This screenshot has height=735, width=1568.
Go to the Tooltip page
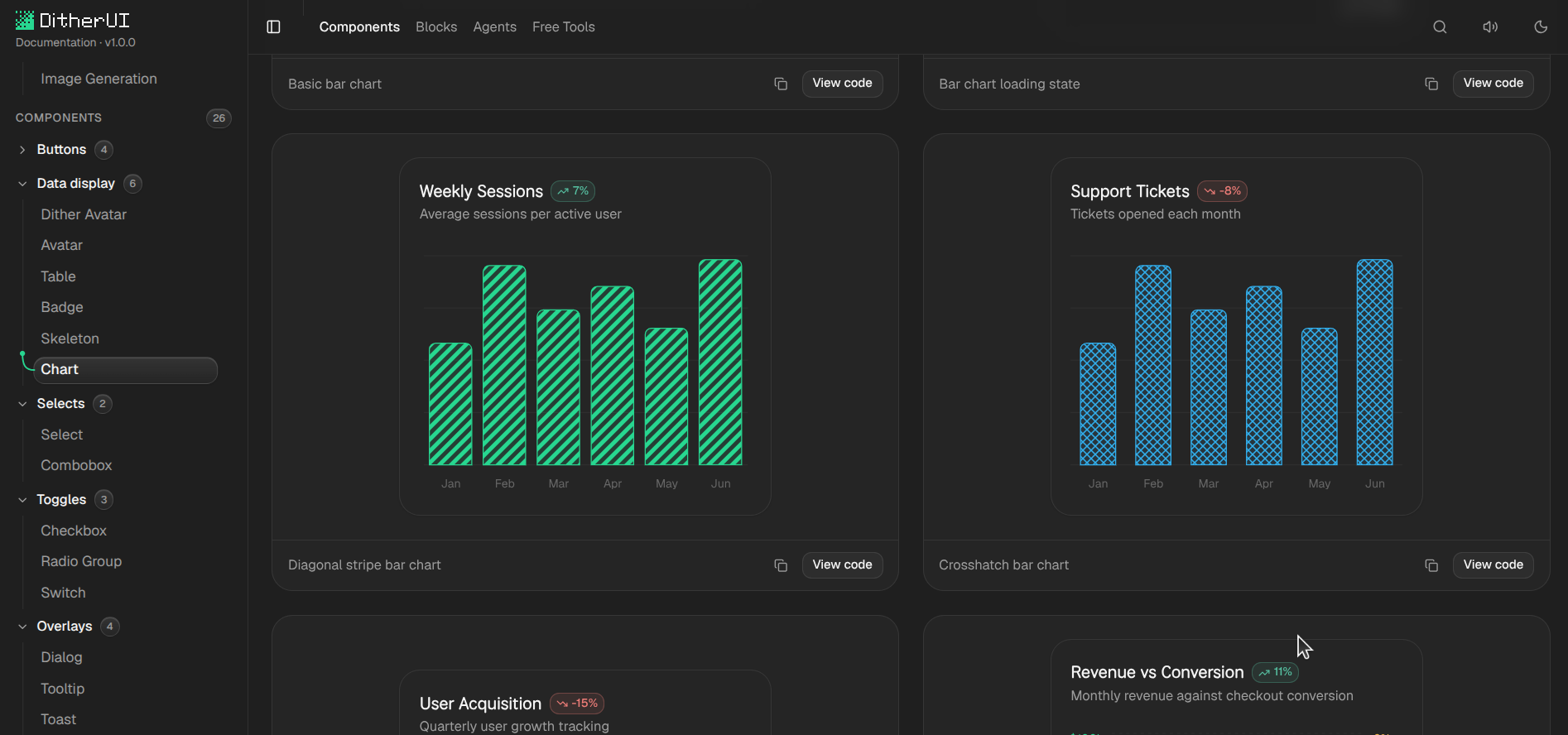click(x=63, y=689)
